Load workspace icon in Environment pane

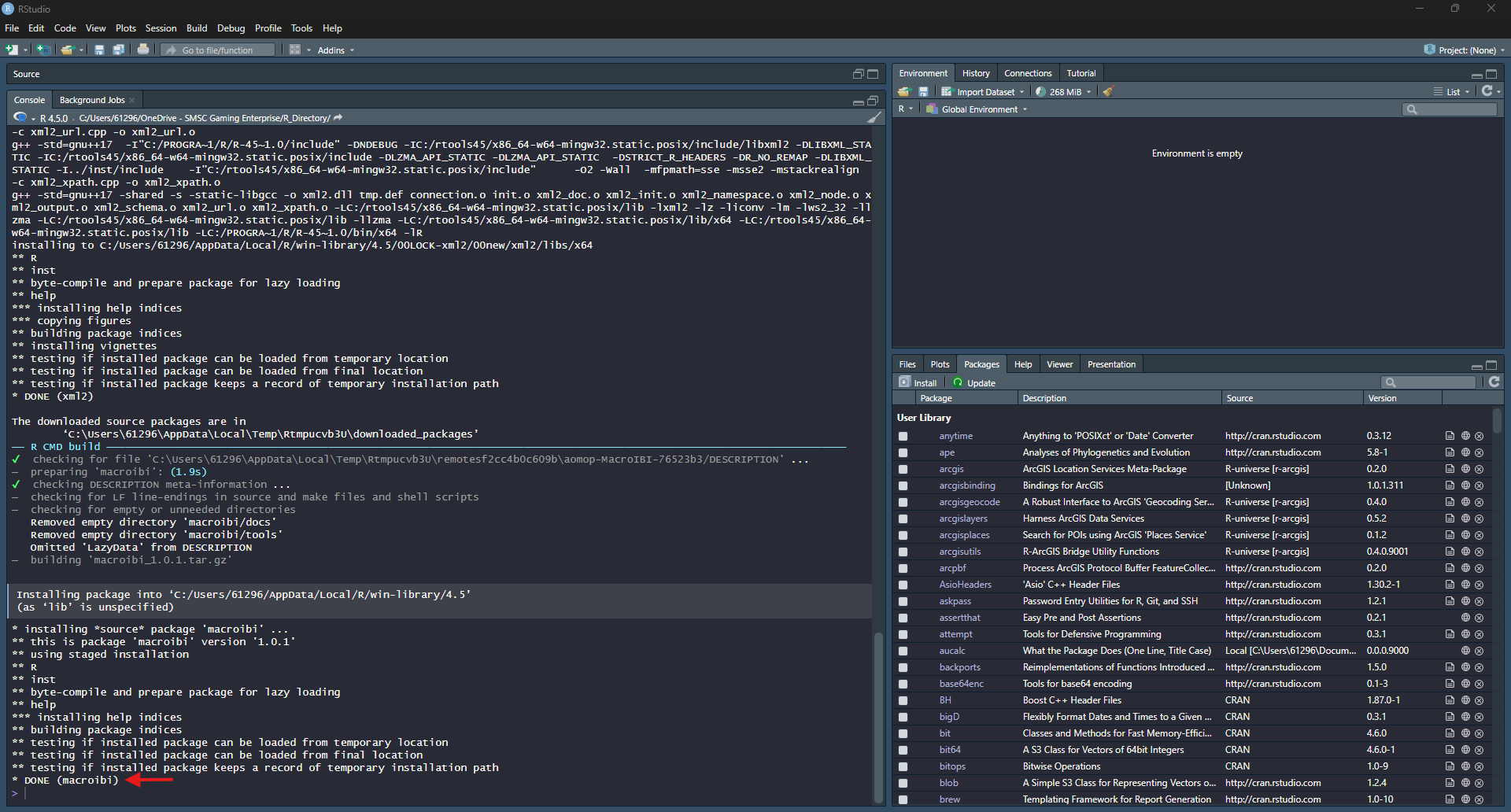pyautogui.click(x=903, y=92)
